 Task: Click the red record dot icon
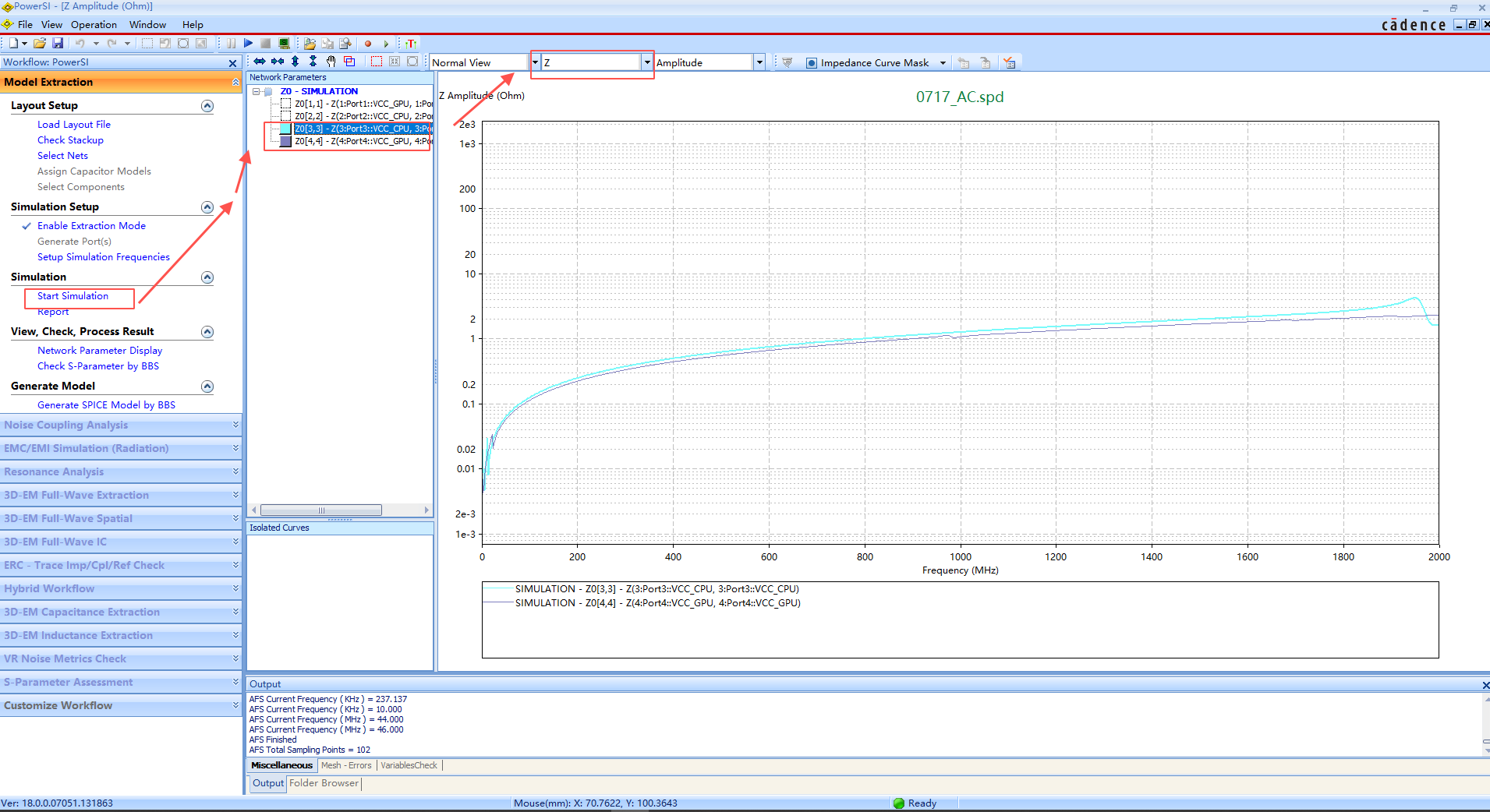coord(368,44)
